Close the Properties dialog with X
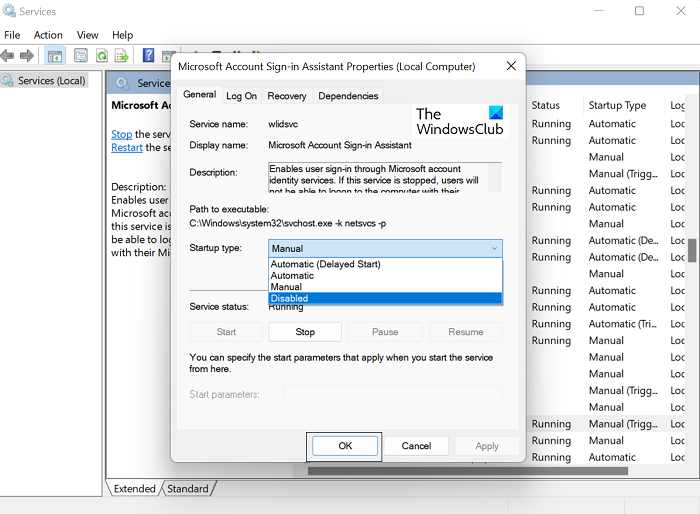700x514 pixels. pyautogui.click(x=511, y=66)
